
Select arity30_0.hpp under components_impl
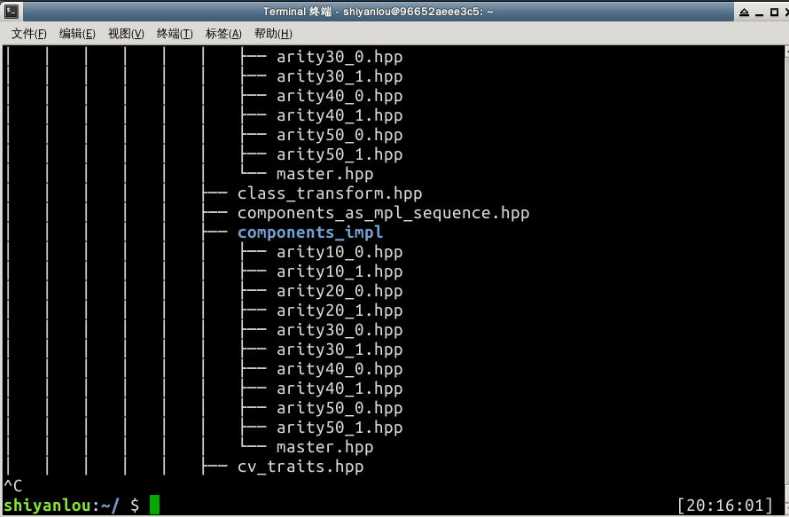pyautogui.click(x=339, y=330)
